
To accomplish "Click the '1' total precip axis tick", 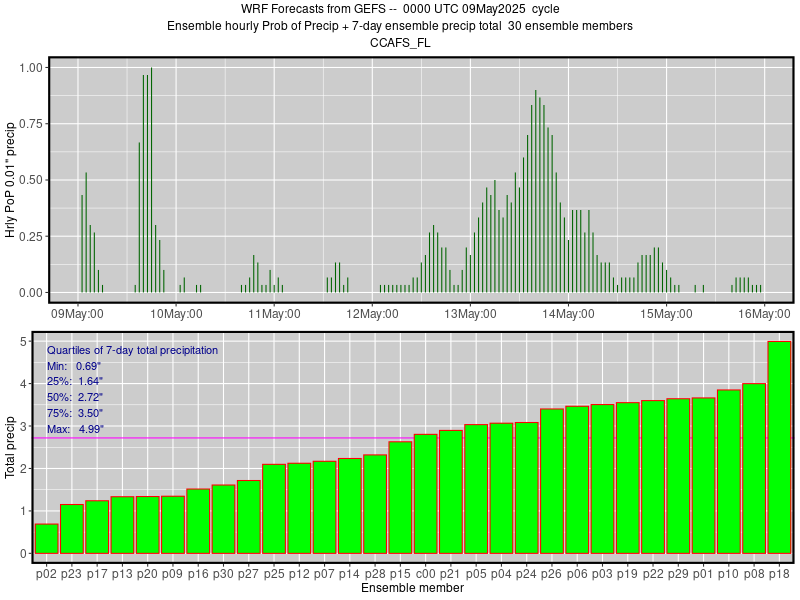I will 24,511.
